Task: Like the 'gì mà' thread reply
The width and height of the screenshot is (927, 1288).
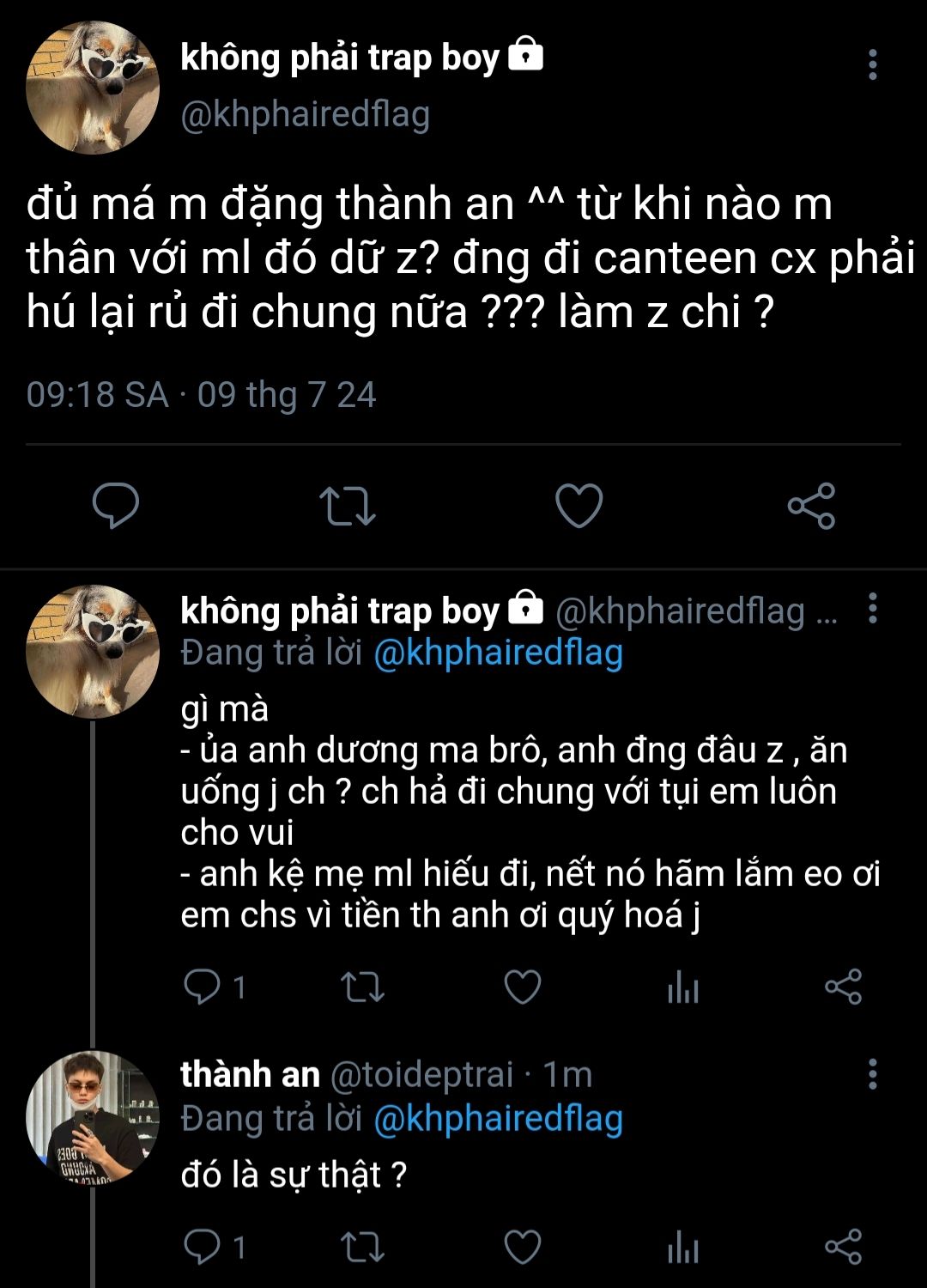Action: [x=522, y=987]
